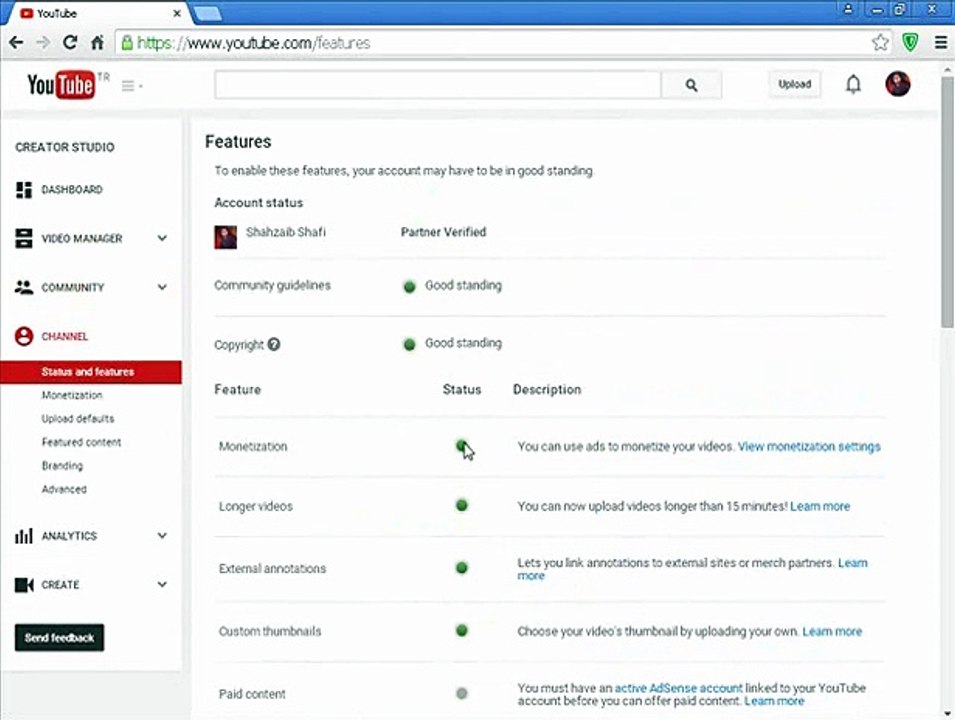Click the page vertical scrollbar
Viewport: 955px width, 720px height.
click(947, 201)
